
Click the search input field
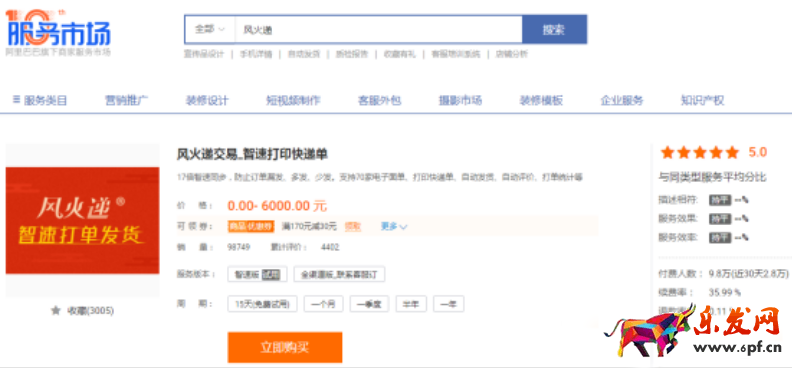[x=378, y=29]
